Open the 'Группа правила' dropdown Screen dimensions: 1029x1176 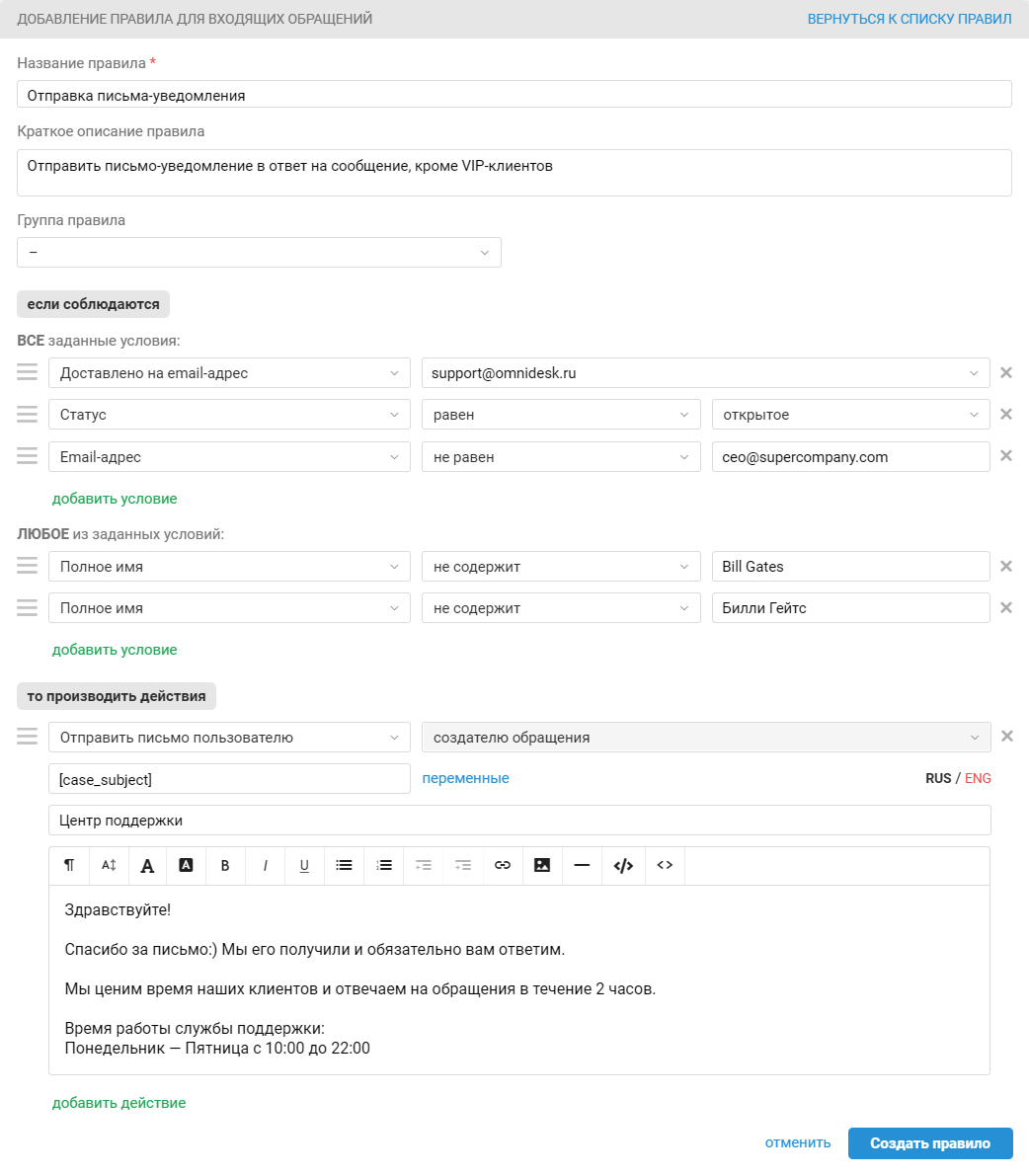pyautogui.click(x=259, y=252)
